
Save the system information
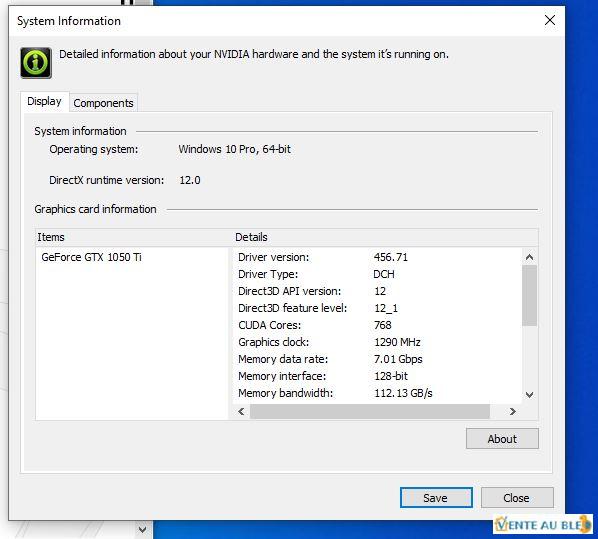[x=436, y=497]
